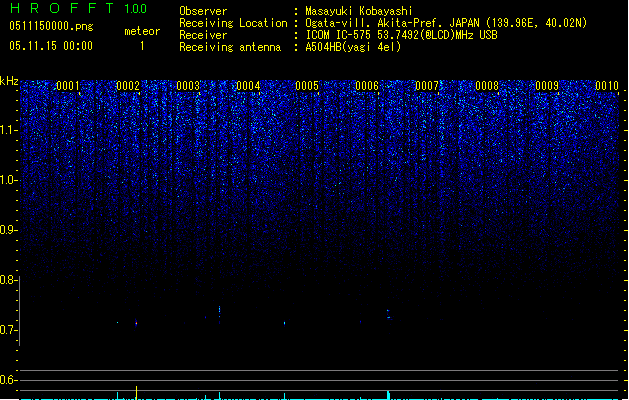
Task: Click the red meteor echo near marker 0002
Action: [136, 323]
